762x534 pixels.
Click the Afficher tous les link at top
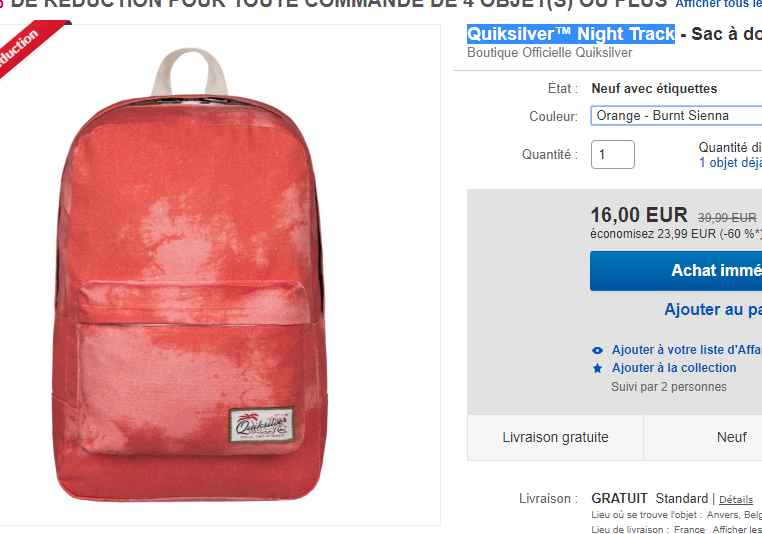click(x=718, y=4)
